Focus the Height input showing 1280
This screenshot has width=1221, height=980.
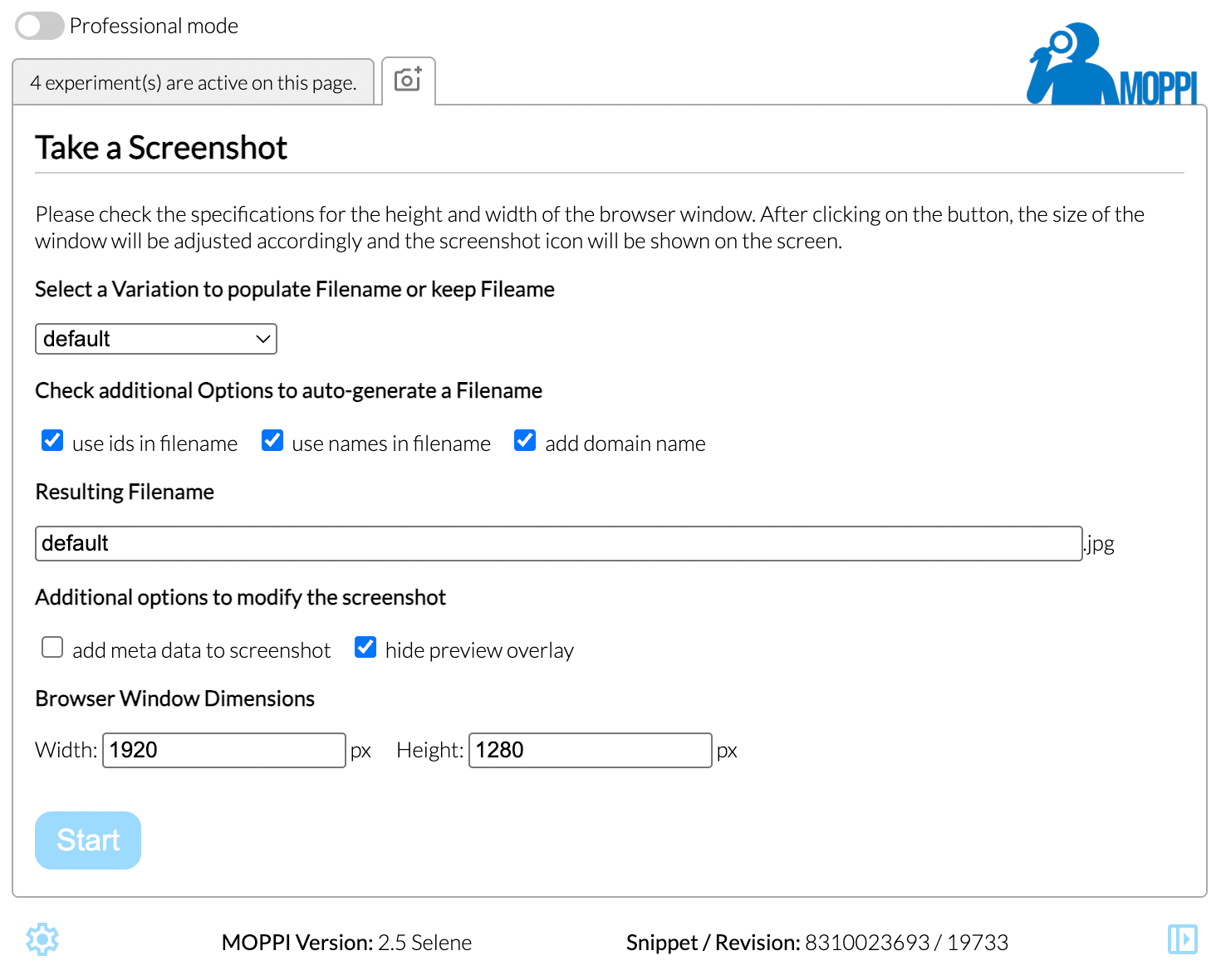(590, 750)
